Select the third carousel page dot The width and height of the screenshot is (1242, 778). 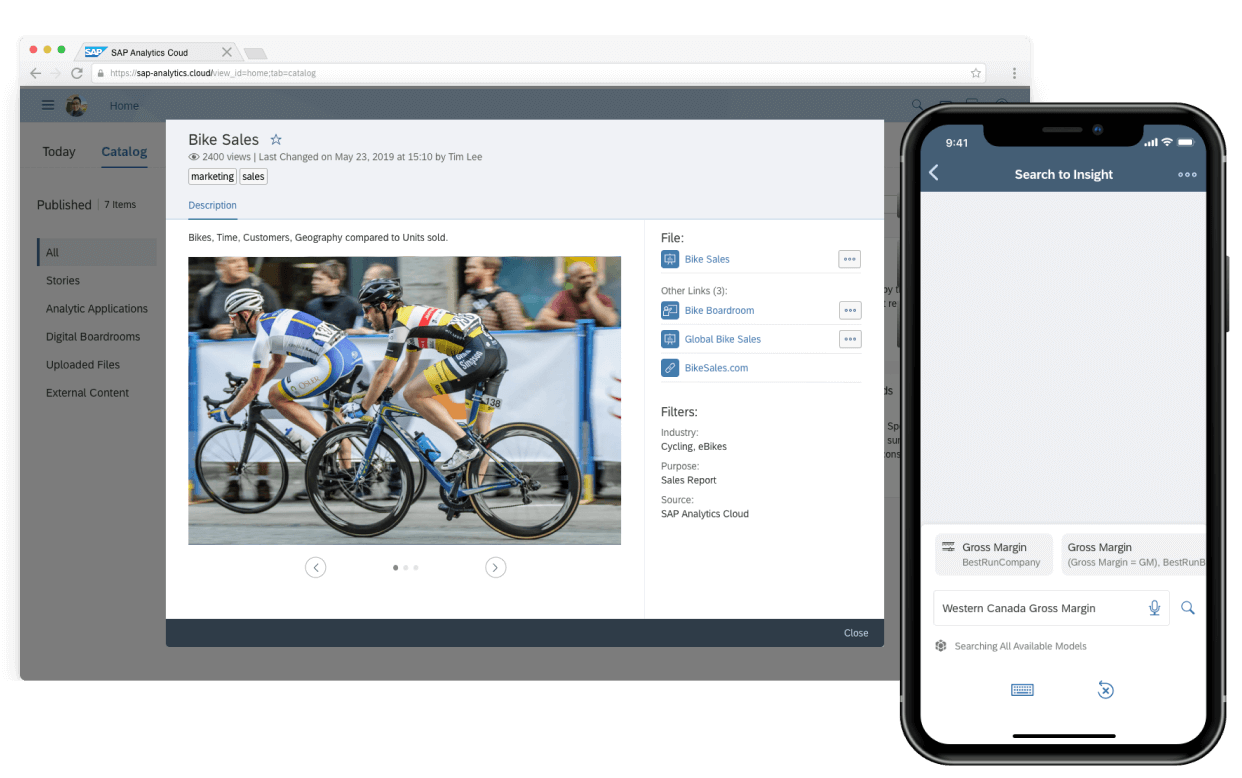416,568
